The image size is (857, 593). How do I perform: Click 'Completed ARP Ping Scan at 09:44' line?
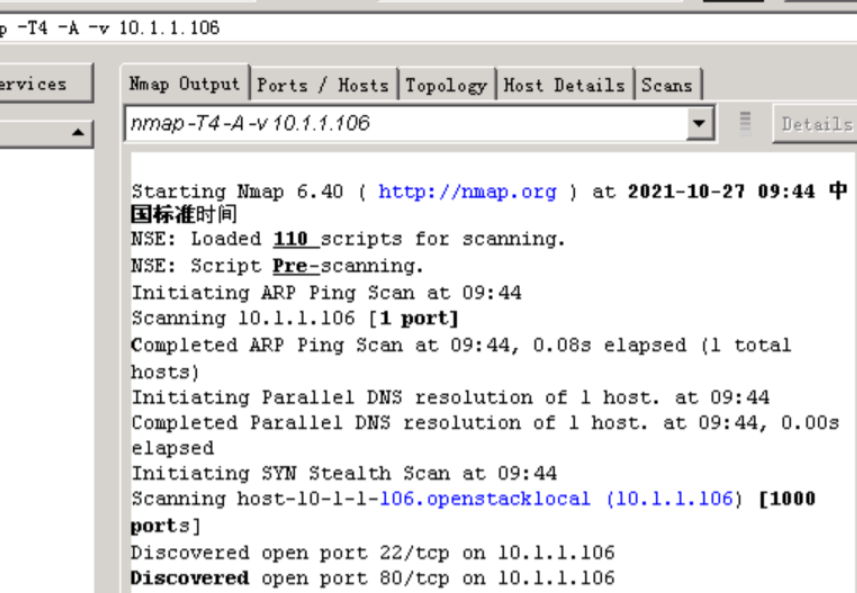pyautogui.click(x=461, y=359)
